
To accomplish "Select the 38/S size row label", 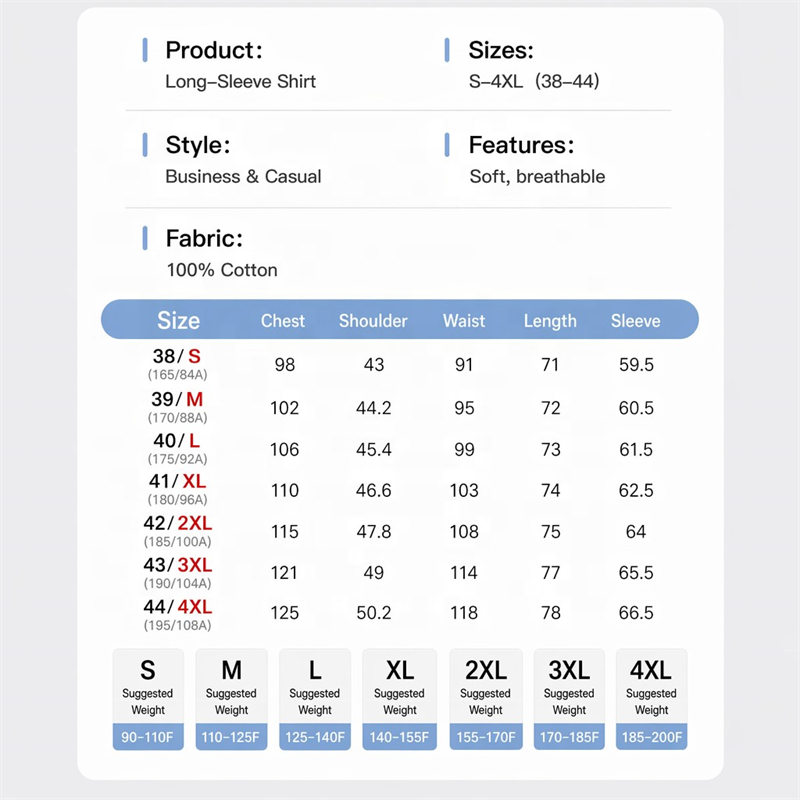I will click(177, 364).
